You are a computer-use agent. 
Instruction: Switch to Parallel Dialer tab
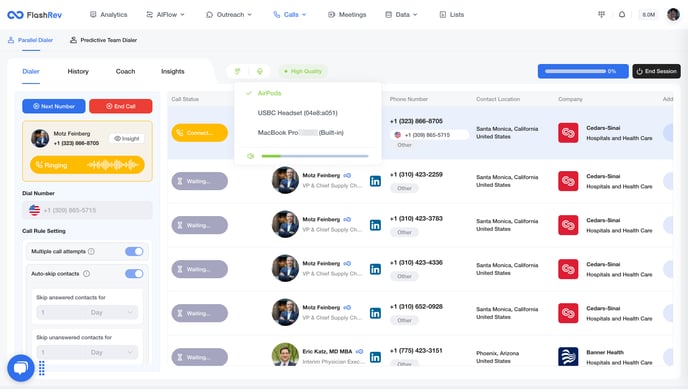coord(30,40)
